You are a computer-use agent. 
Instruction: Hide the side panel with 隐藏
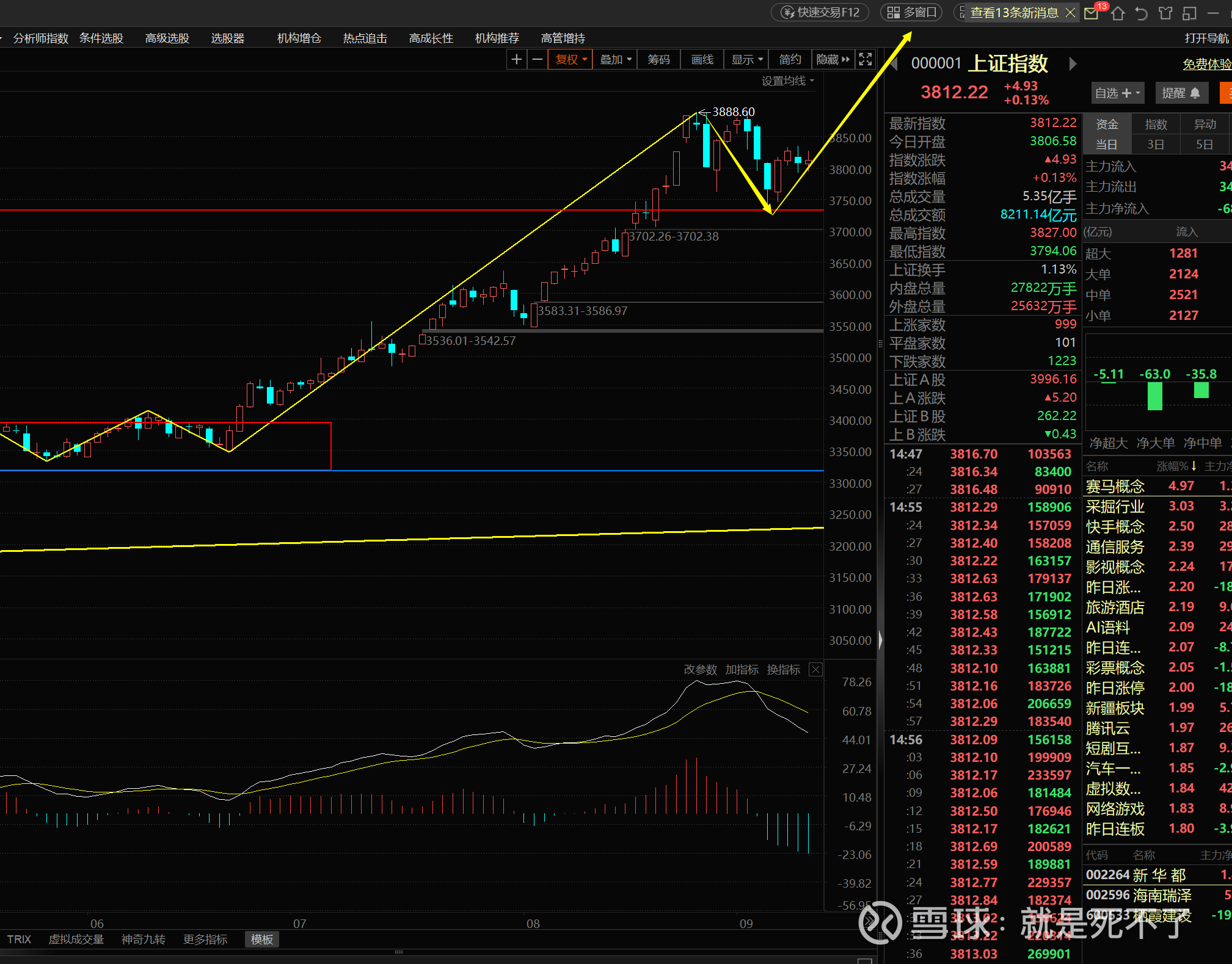click(833, 59)
